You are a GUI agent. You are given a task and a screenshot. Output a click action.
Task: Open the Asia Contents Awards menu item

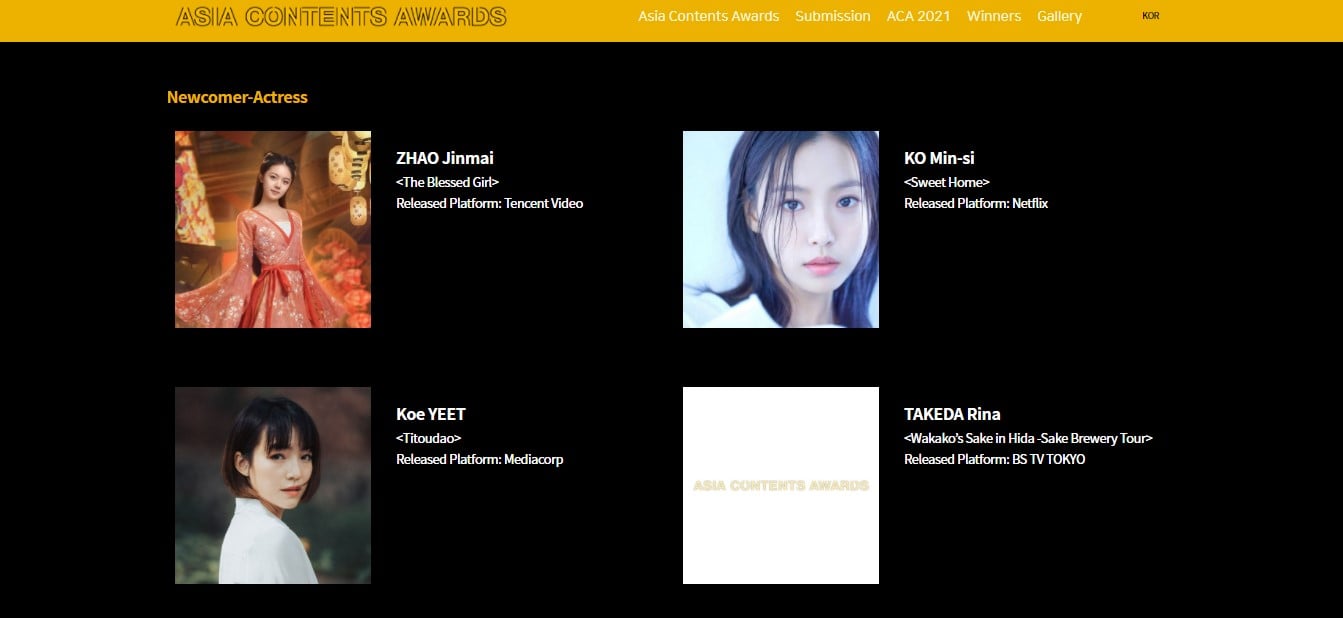click(708, 16)
